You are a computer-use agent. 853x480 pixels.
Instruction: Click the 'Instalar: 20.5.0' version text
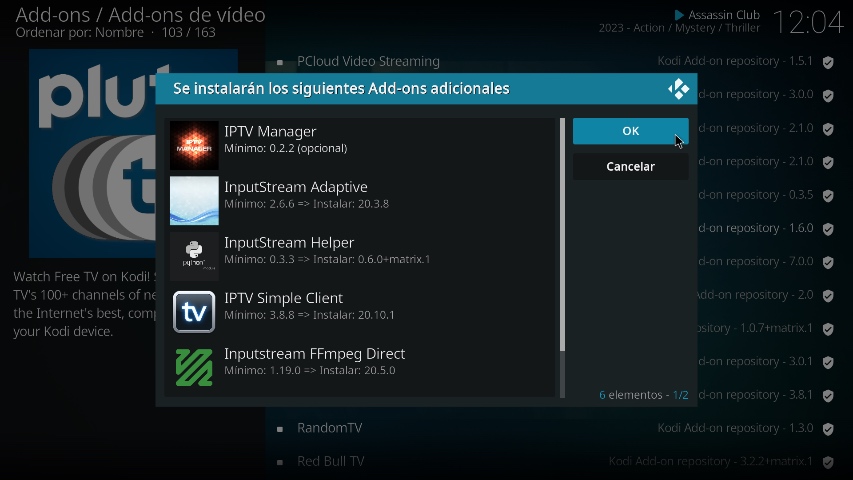[x=357, y=371]
